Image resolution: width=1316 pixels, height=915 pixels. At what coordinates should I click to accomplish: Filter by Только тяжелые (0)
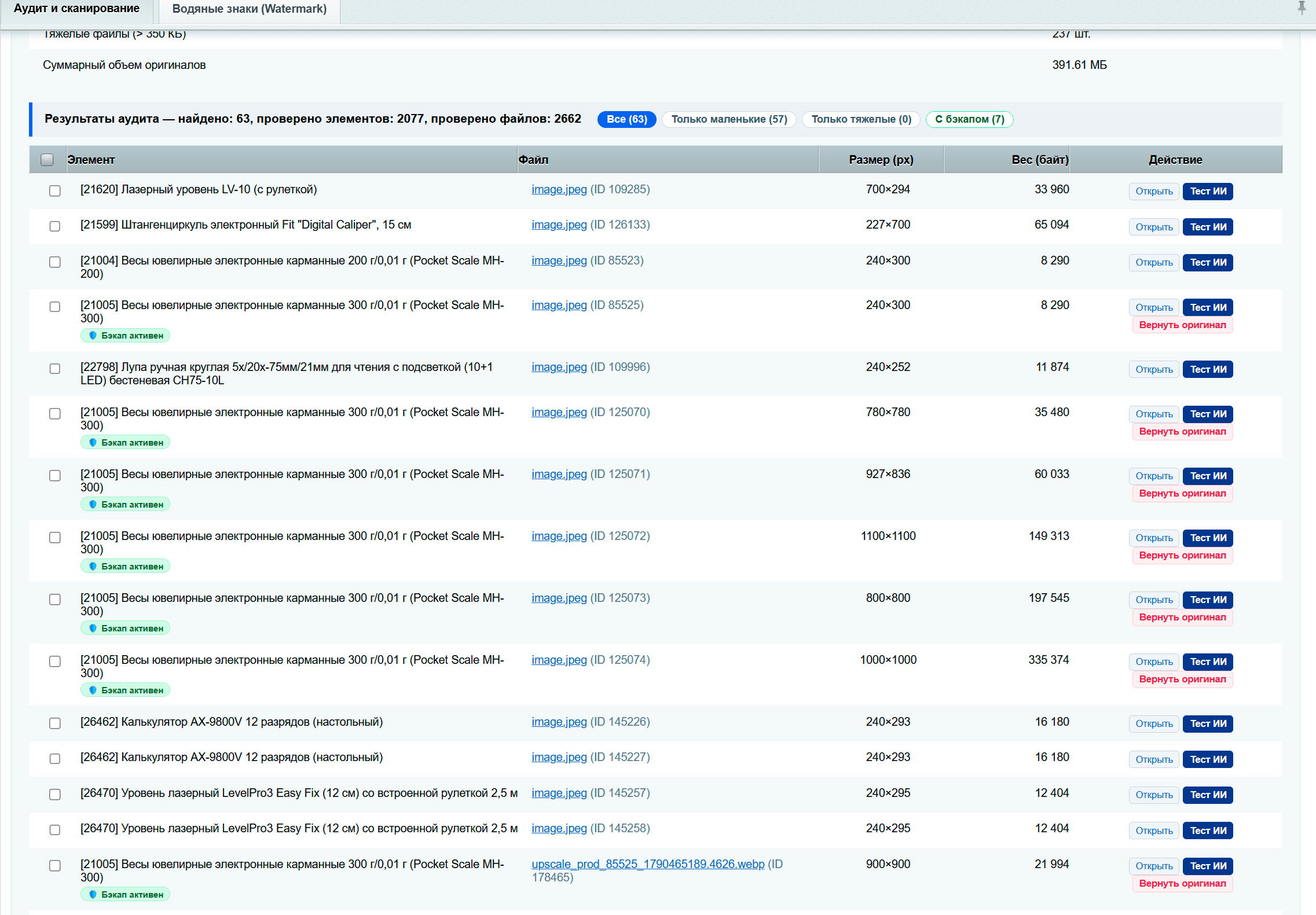click(x=861, y=119)
